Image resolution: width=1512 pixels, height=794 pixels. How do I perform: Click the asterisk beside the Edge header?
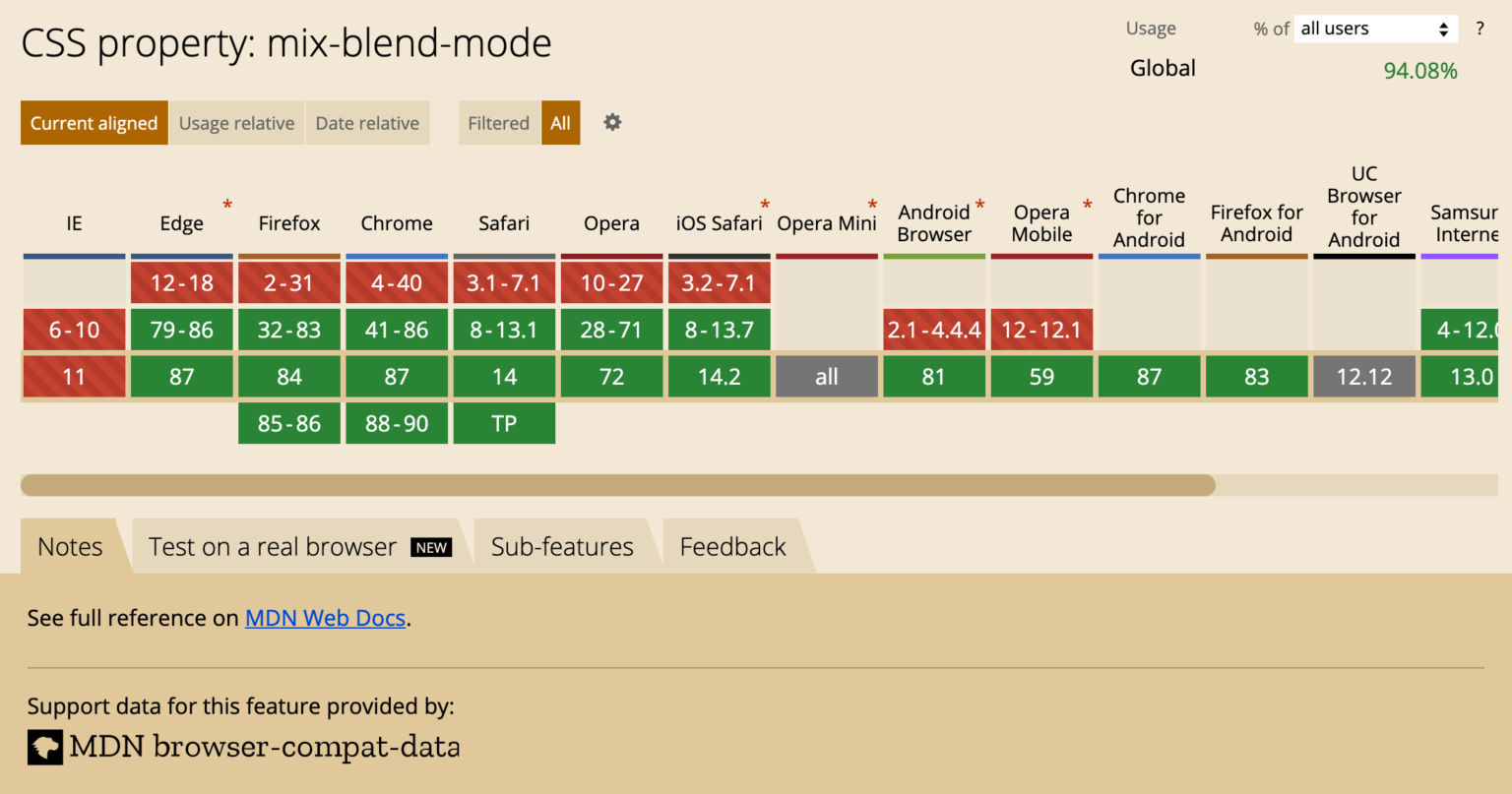click(x=227, y=205)
